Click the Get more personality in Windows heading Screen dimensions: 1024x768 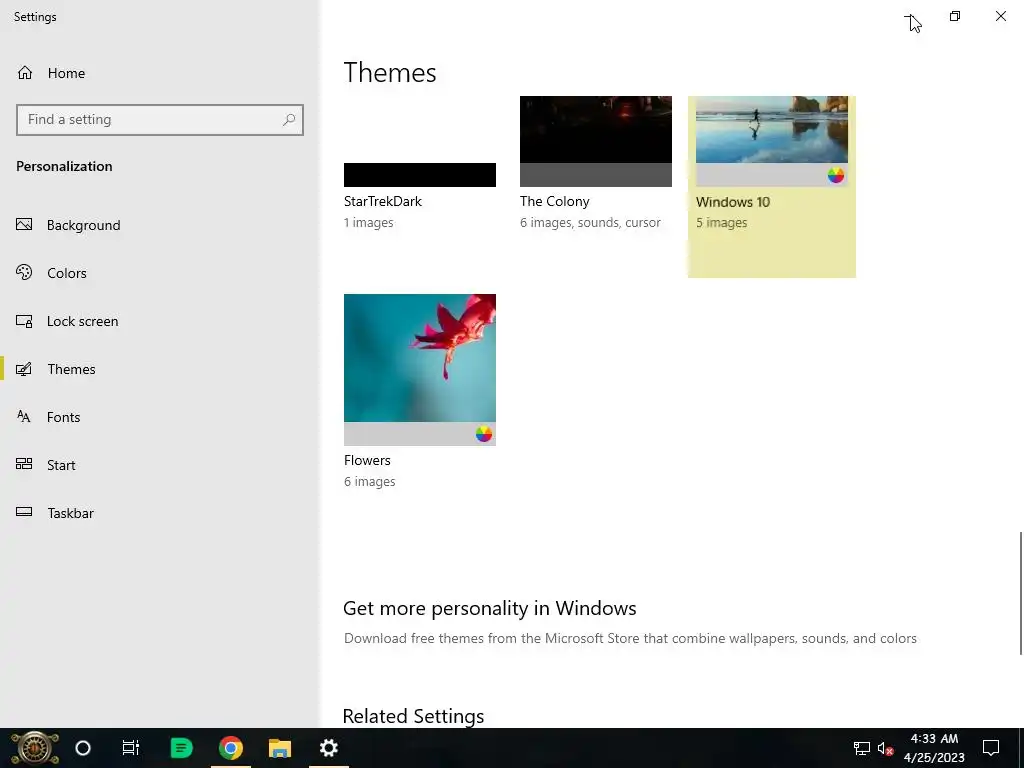point(489,608)
